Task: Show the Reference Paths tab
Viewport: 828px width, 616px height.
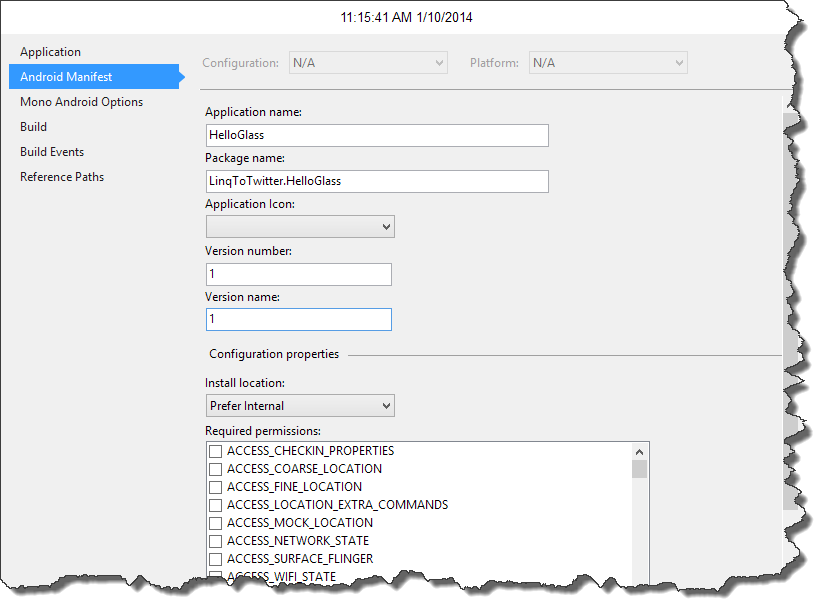Action: point(62,177)
